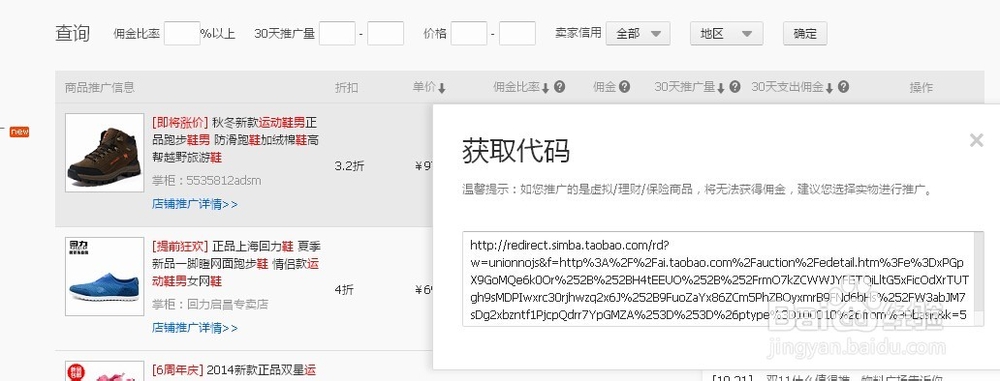The width and height of the screenshot is (1000, 381).
Task: Open 店铺推广详情 for seller 5535812adsm
Action: pos(195,205)
